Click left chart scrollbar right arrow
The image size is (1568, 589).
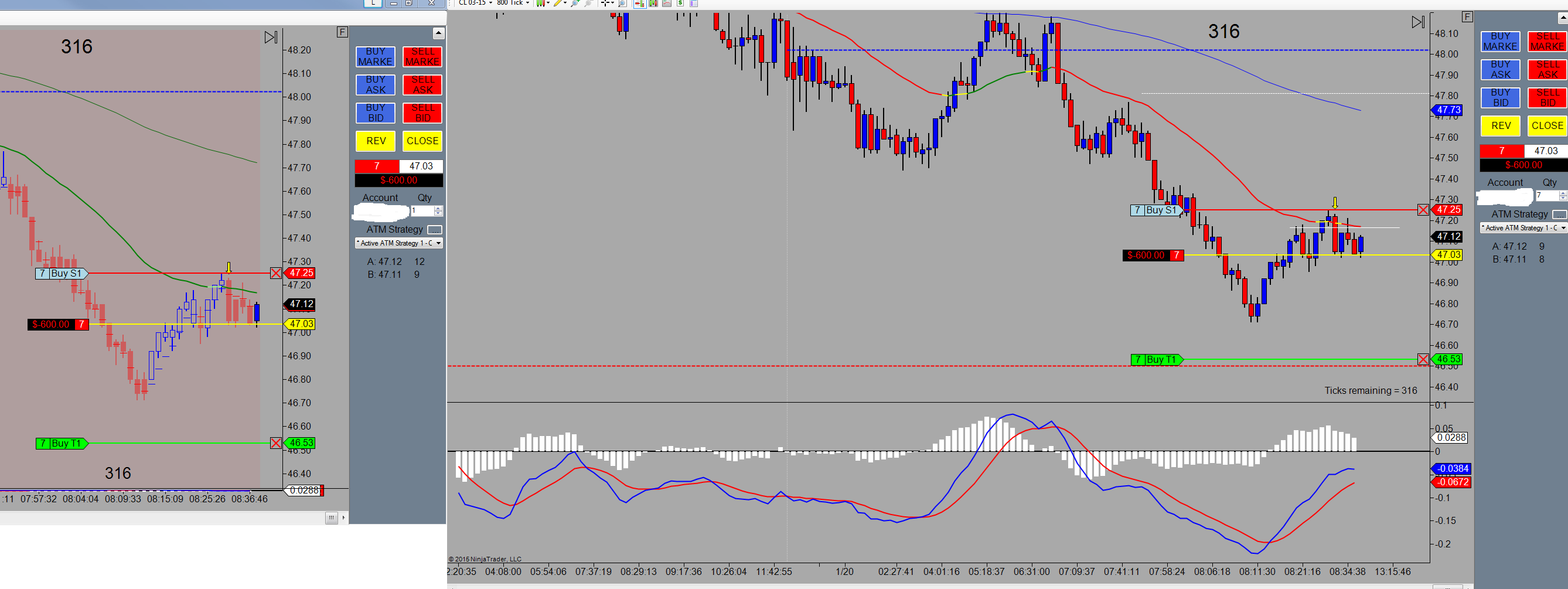[x=343, y=517]
